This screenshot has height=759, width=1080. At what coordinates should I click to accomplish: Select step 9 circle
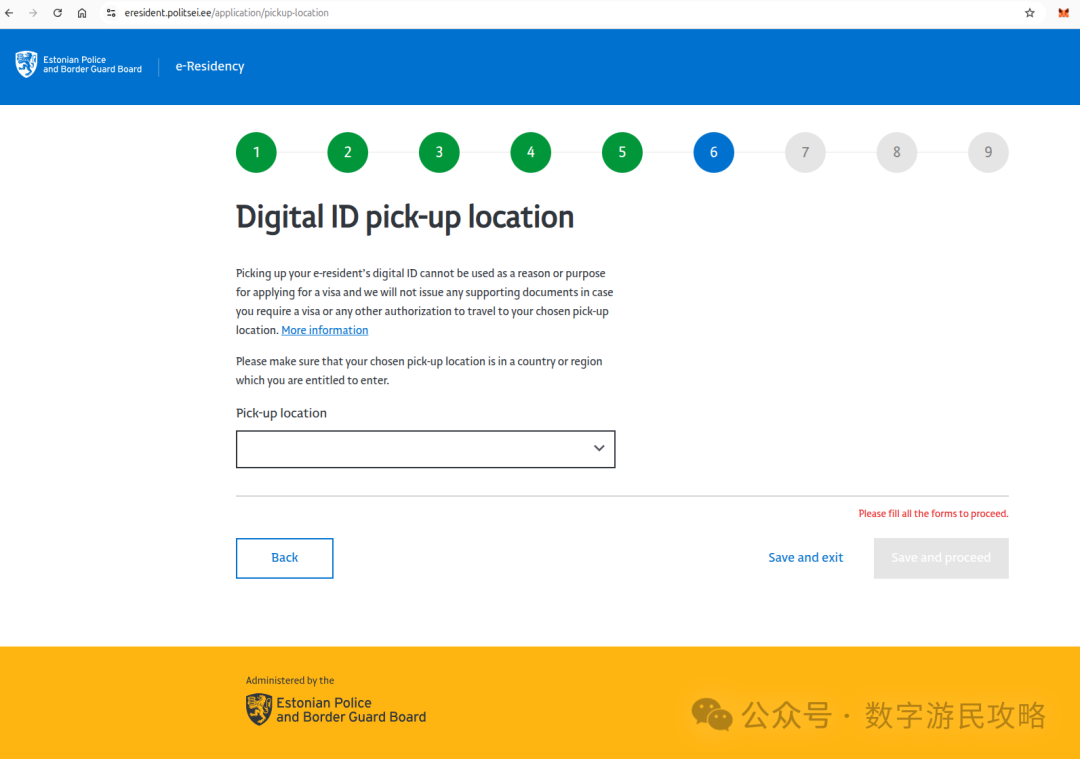(988, 152)
